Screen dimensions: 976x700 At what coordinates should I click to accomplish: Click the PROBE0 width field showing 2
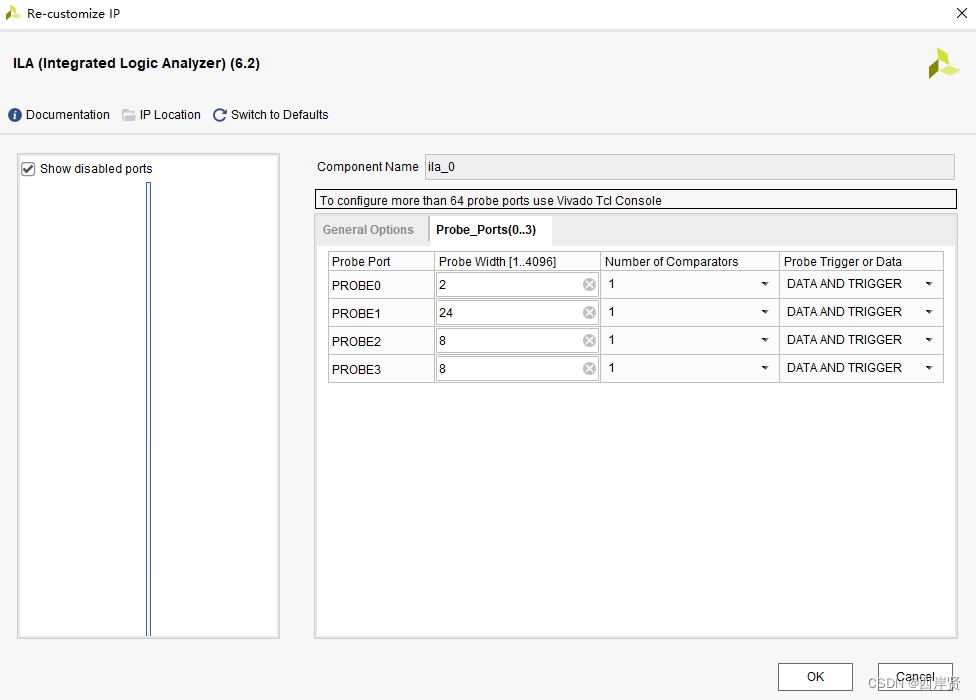[517, 284]
